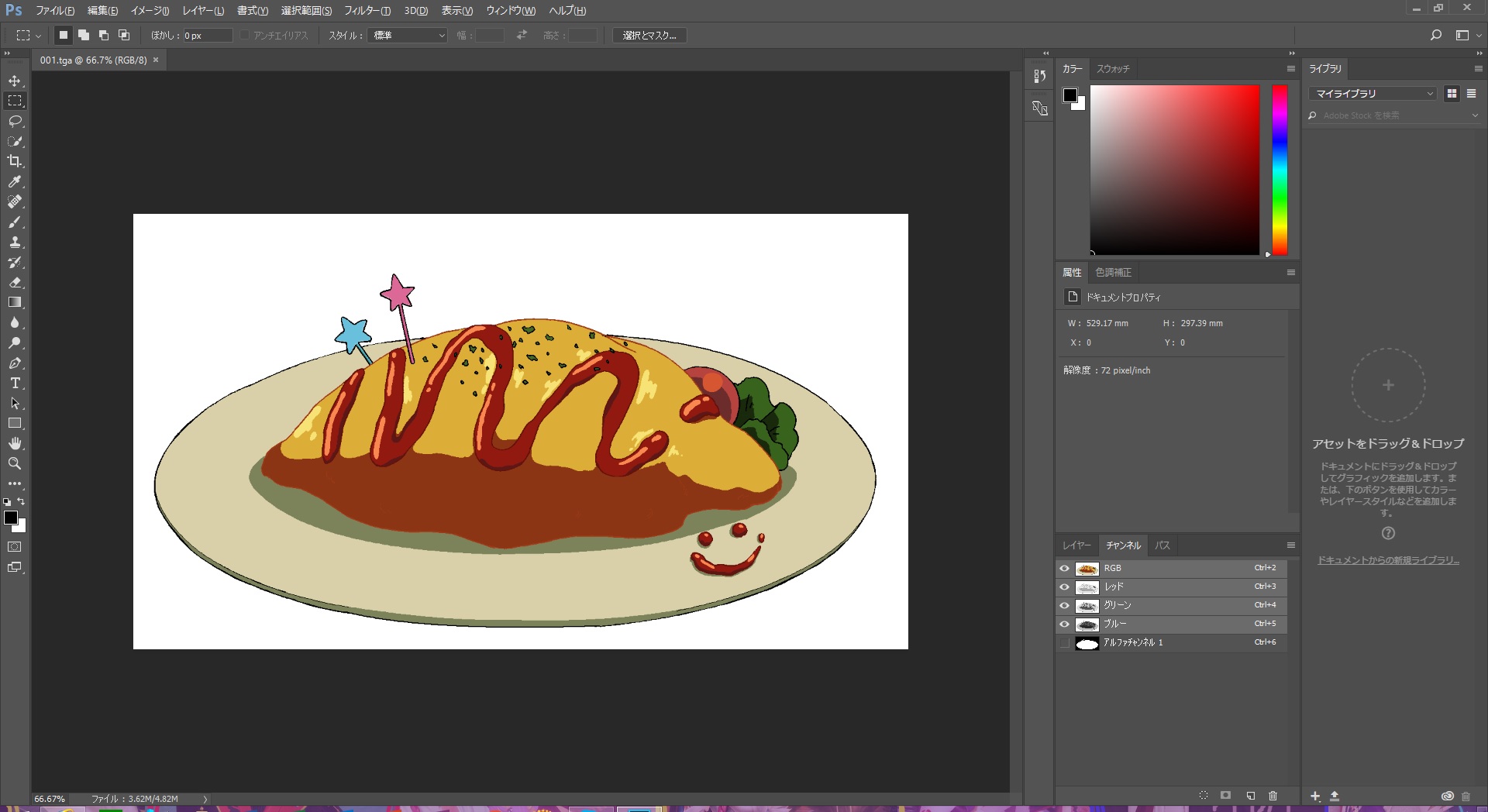The image size is (1488, 812).
Task: Click the delete channel trash icon
Action: pyautogui.click(x=1273, y=796)
